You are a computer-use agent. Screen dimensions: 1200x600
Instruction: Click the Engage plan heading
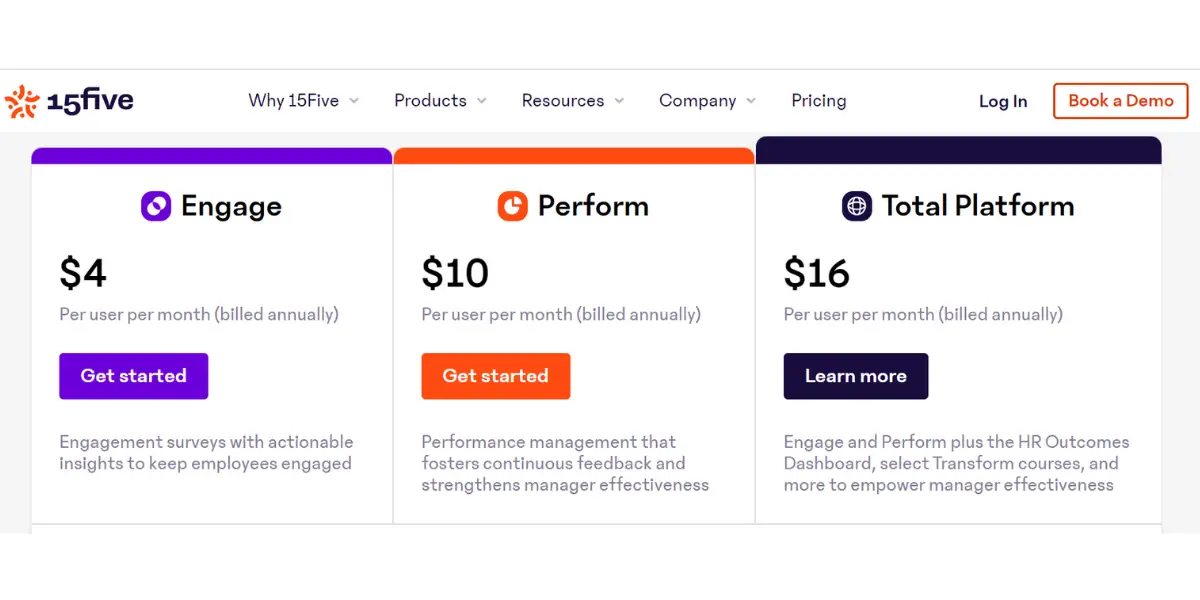231,207
